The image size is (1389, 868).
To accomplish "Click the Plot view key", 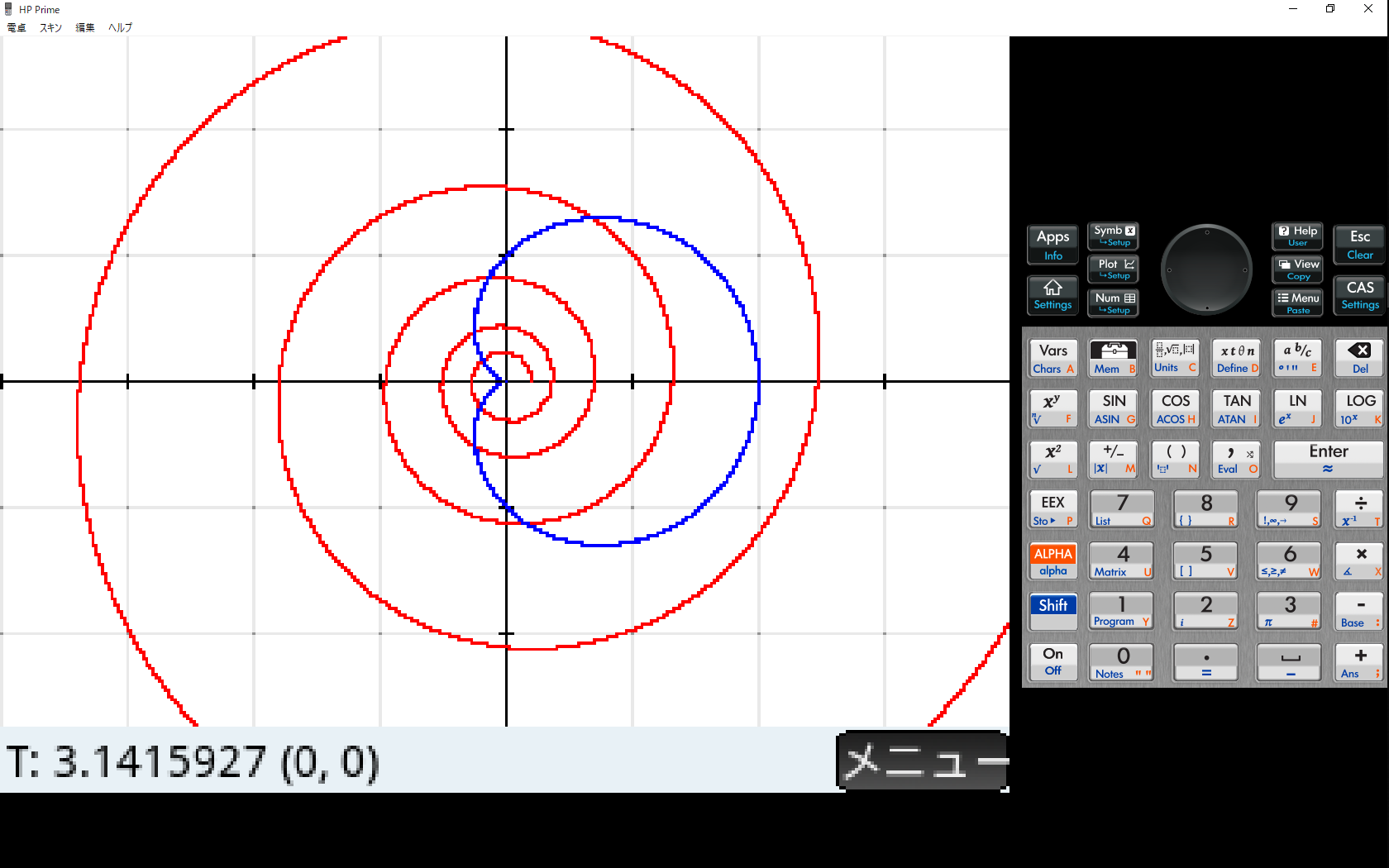I will coord(1114,269).
